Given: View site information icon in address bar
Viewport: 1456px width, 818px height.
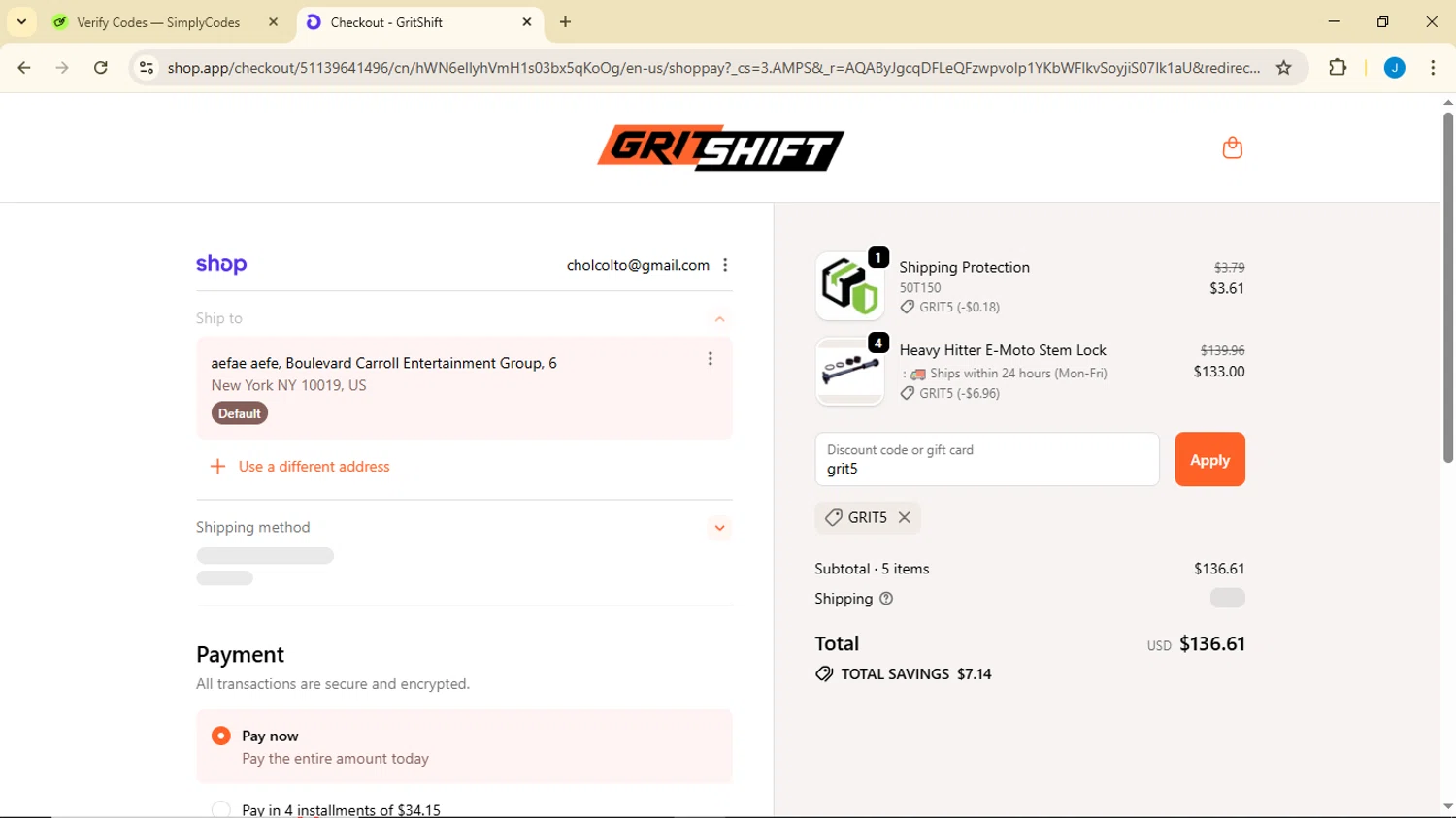Looking at the screenshot, I should 147,68.
